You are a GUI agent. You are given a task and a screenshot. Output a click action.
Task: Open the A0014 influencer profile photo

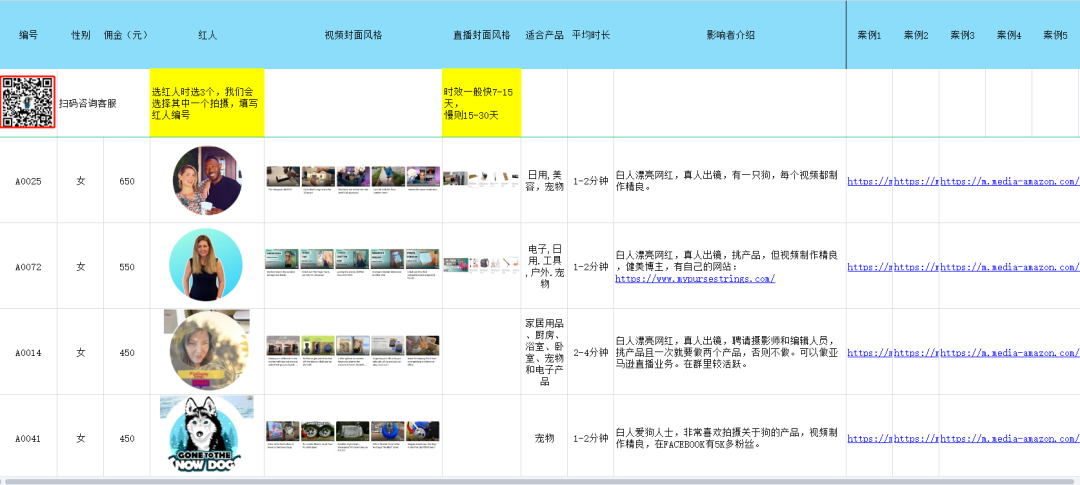tap(206, 351)
